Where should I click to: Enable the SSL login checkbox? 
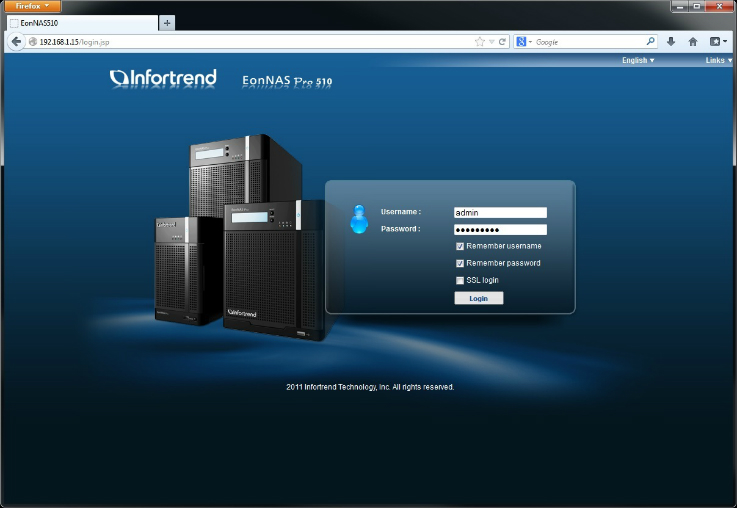[x=460, y=281]
